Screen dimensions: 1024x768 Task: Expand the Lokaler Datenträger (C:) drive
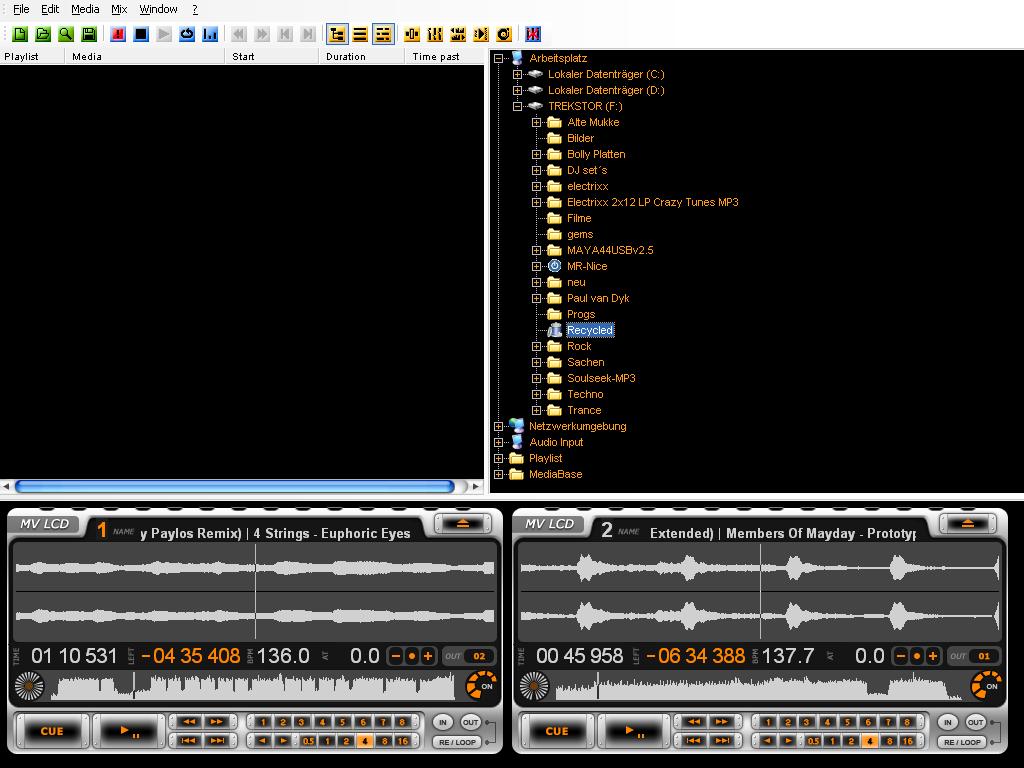click(517, 74)
